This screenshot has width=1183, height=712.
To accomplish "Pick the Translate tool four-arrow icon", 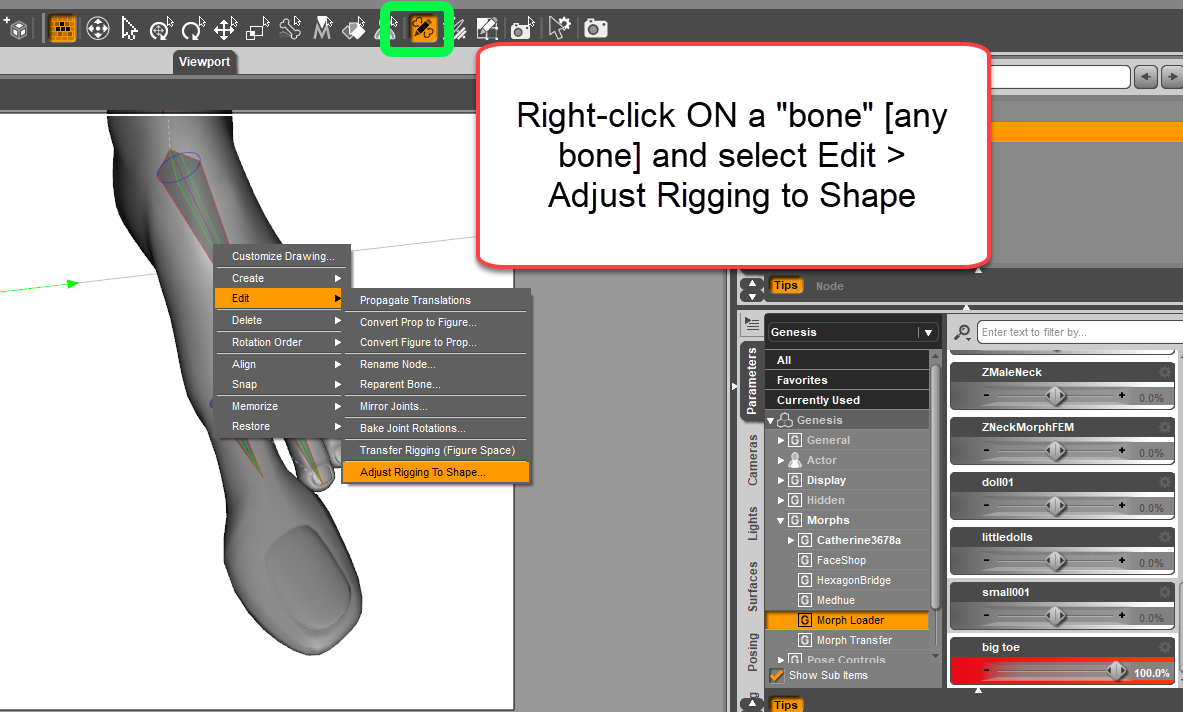I will coord(225,29).
